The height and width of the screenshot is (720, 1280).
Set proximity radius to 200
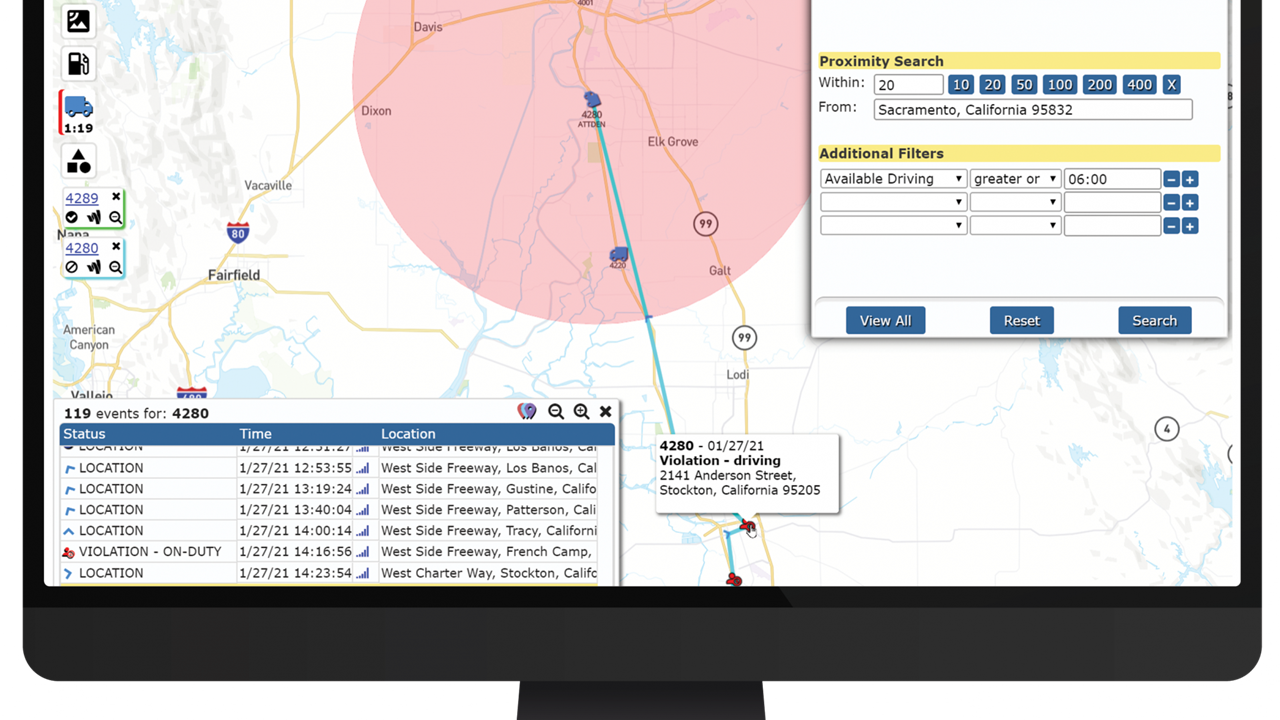[1100, 85]
